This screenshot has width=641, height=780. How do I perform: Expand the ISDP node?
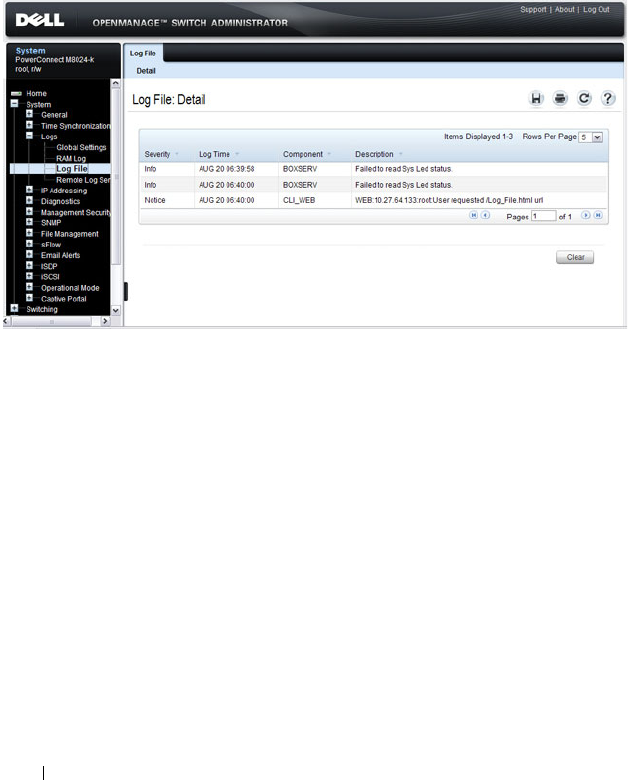(29, 265)
